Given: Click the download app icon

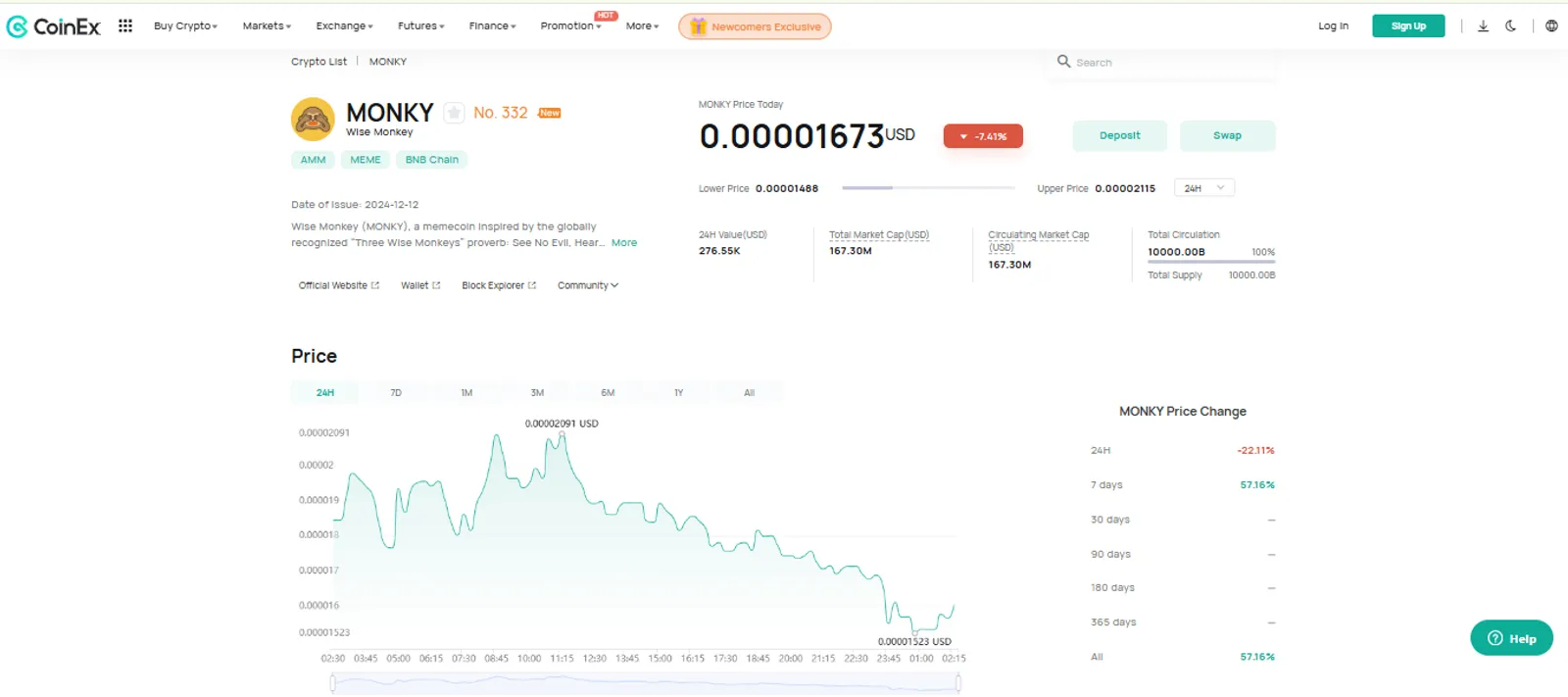Looking at the screenshot, I should (1483, 26).
